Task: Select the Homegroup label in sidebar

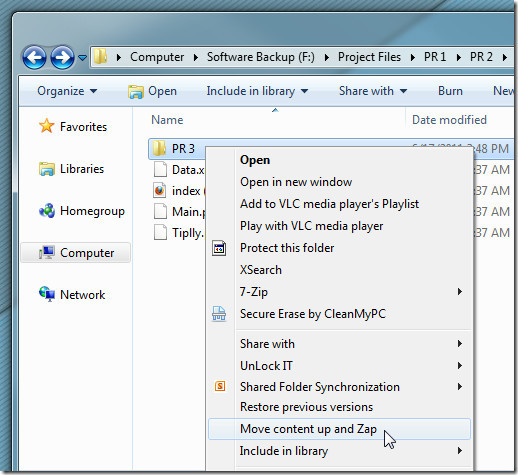Action: click(x=92, y=211)
